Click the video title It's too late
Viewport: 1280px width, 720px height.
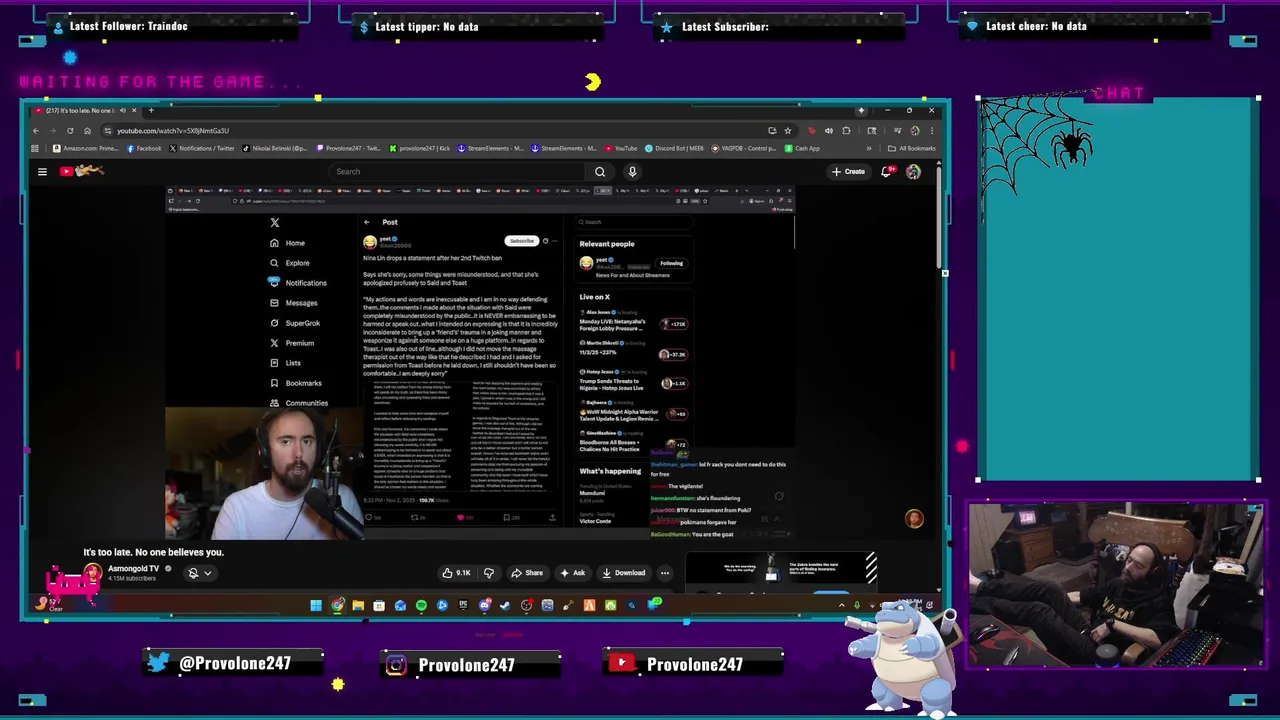[154, 551]
